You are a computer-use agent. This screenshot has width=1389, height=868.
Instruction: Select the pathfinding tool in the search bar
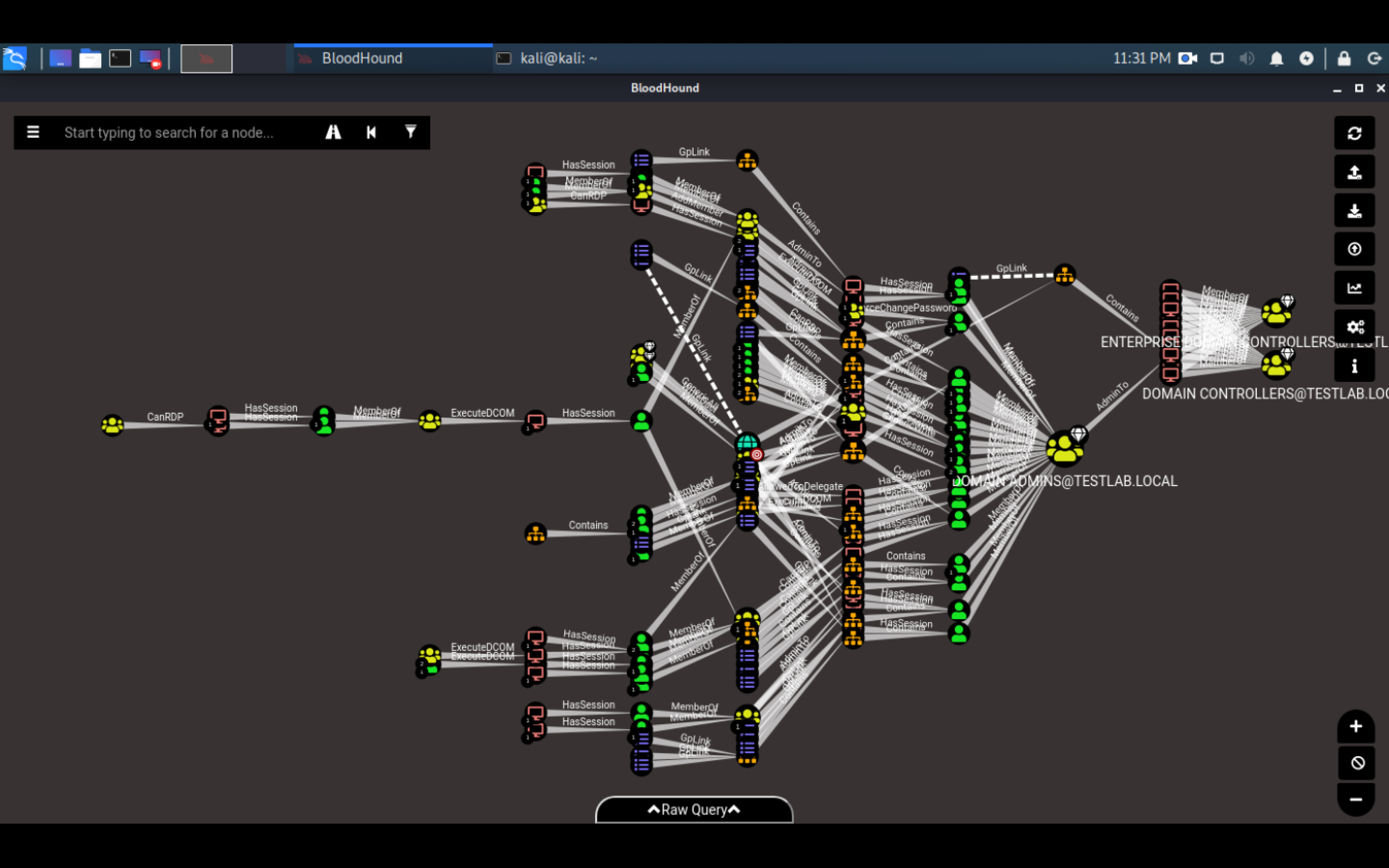click(x=333, y=133)
